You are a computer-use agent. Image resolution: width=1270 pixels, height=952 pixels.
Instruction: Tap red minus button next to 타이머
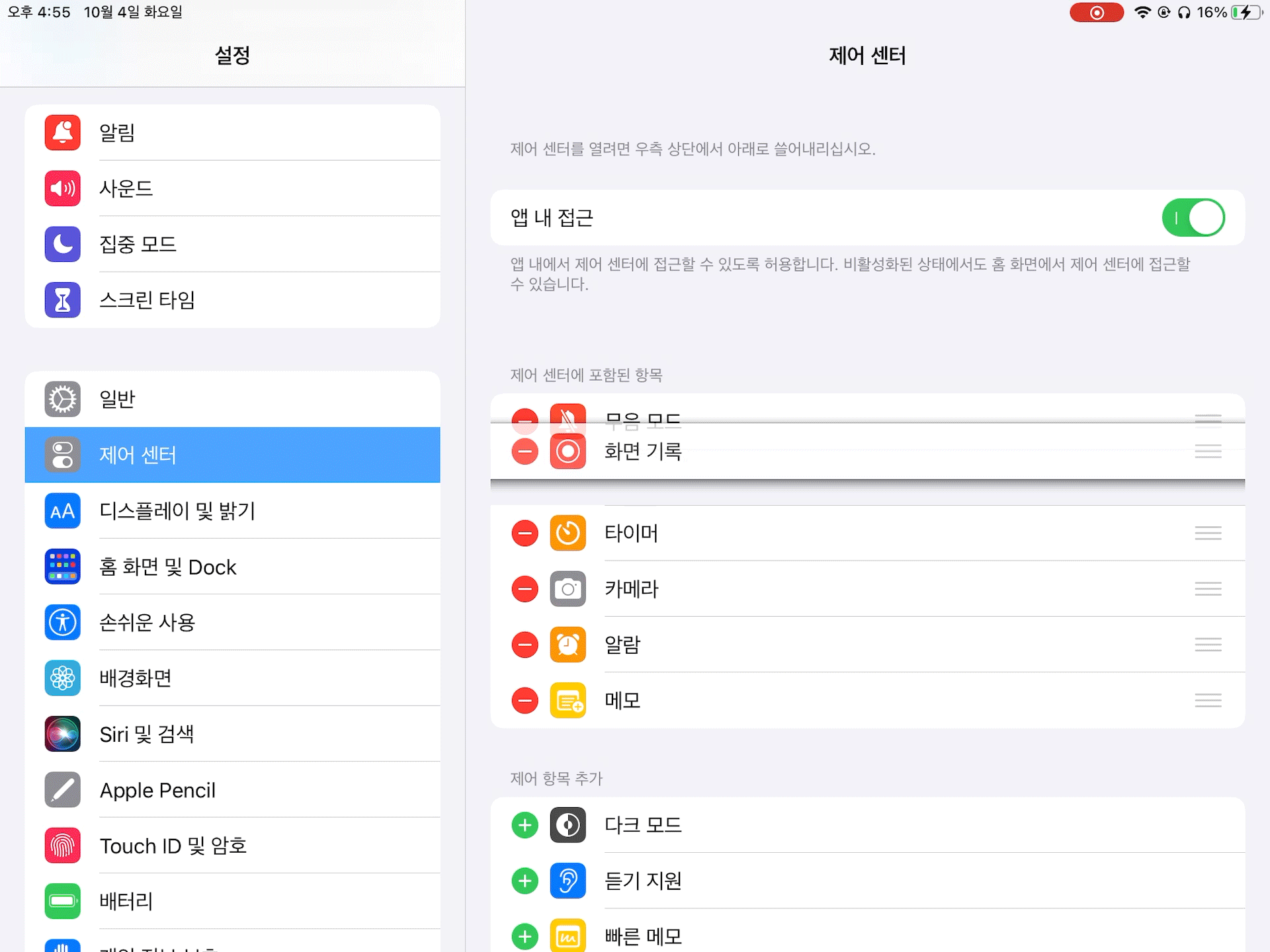coord(525,533)
